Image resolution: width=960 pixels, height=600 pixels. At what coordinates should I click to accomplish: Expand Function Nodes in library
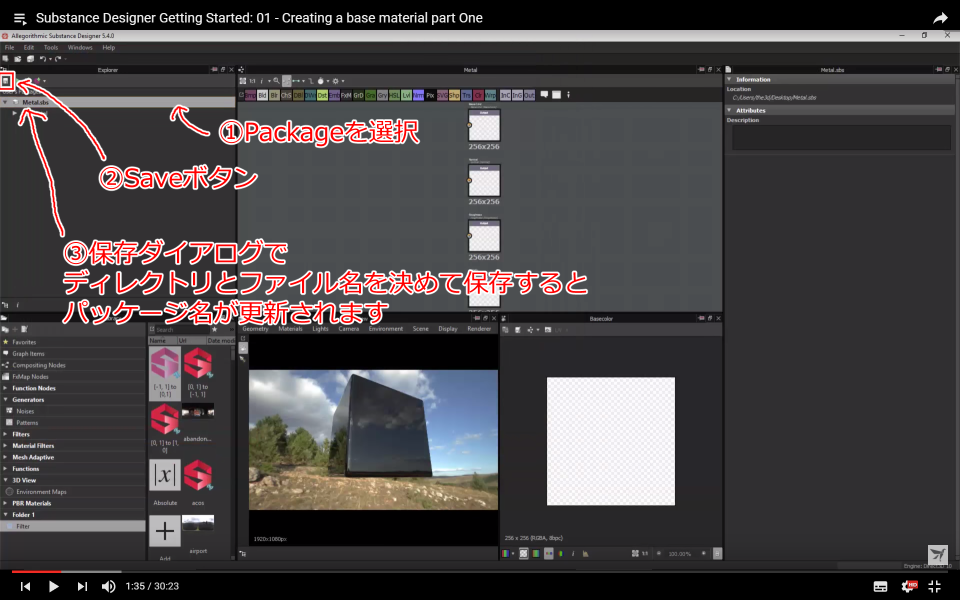[6, 388]
